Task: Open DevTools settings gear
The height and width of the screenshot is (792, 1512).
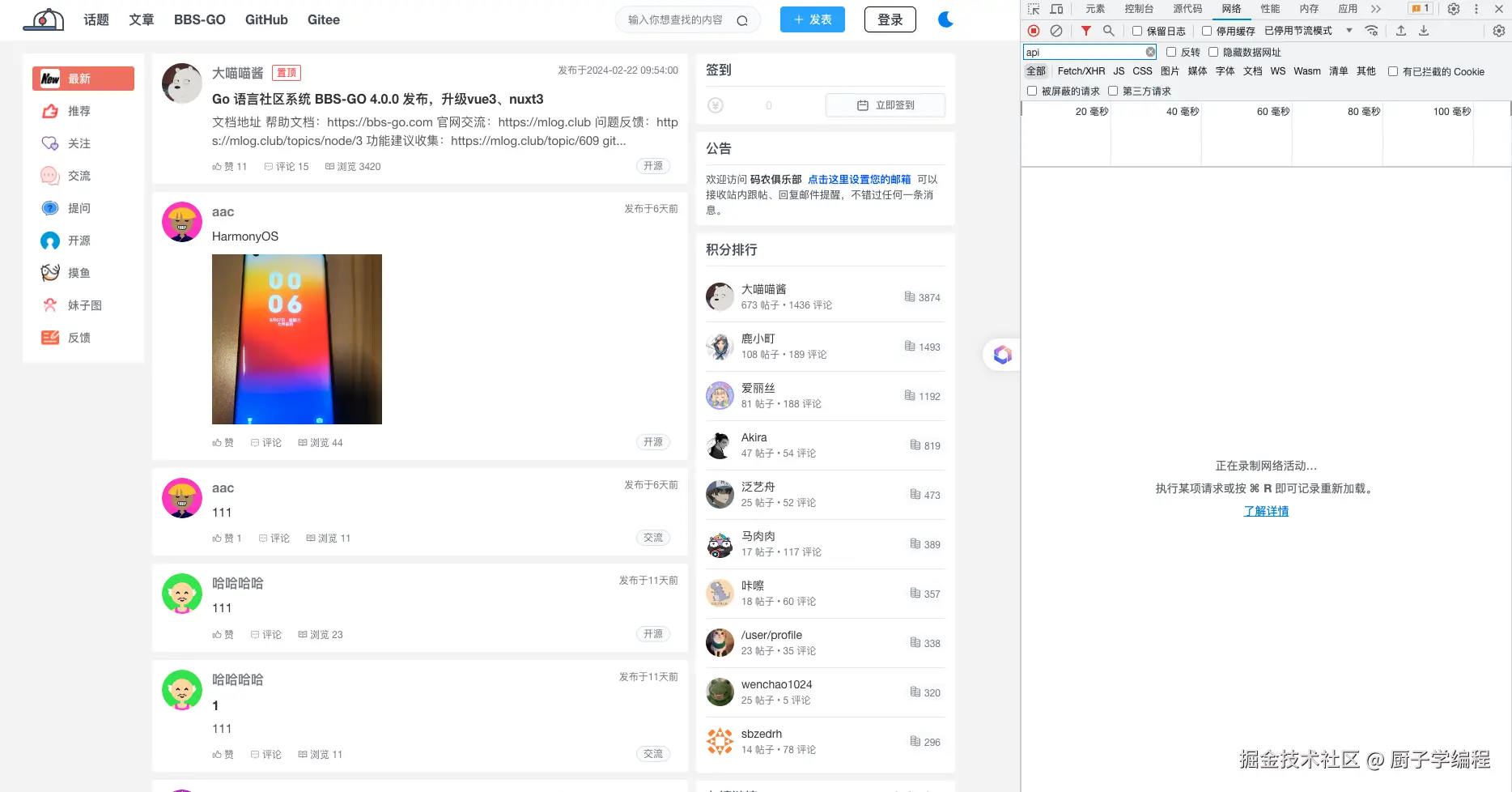Action: coord(1454,9)
